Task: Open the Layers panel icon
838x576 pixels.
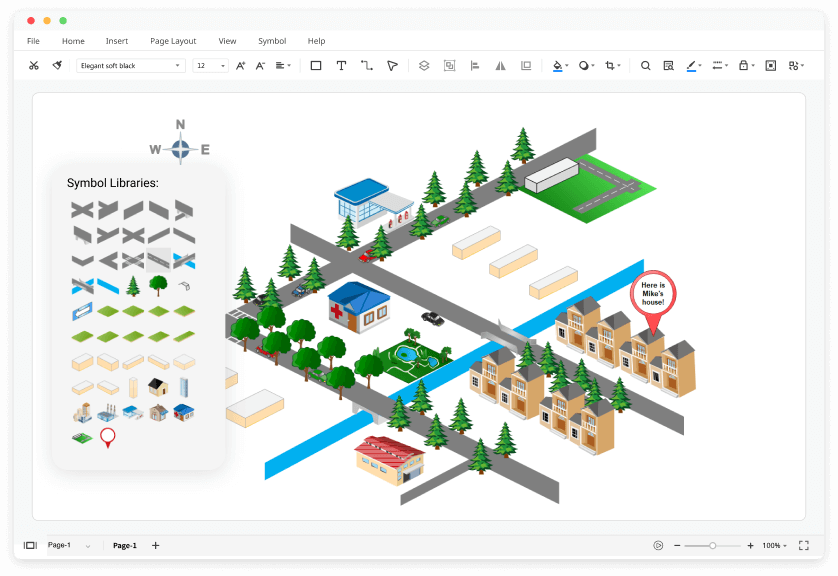Action: tap(423, 65)
